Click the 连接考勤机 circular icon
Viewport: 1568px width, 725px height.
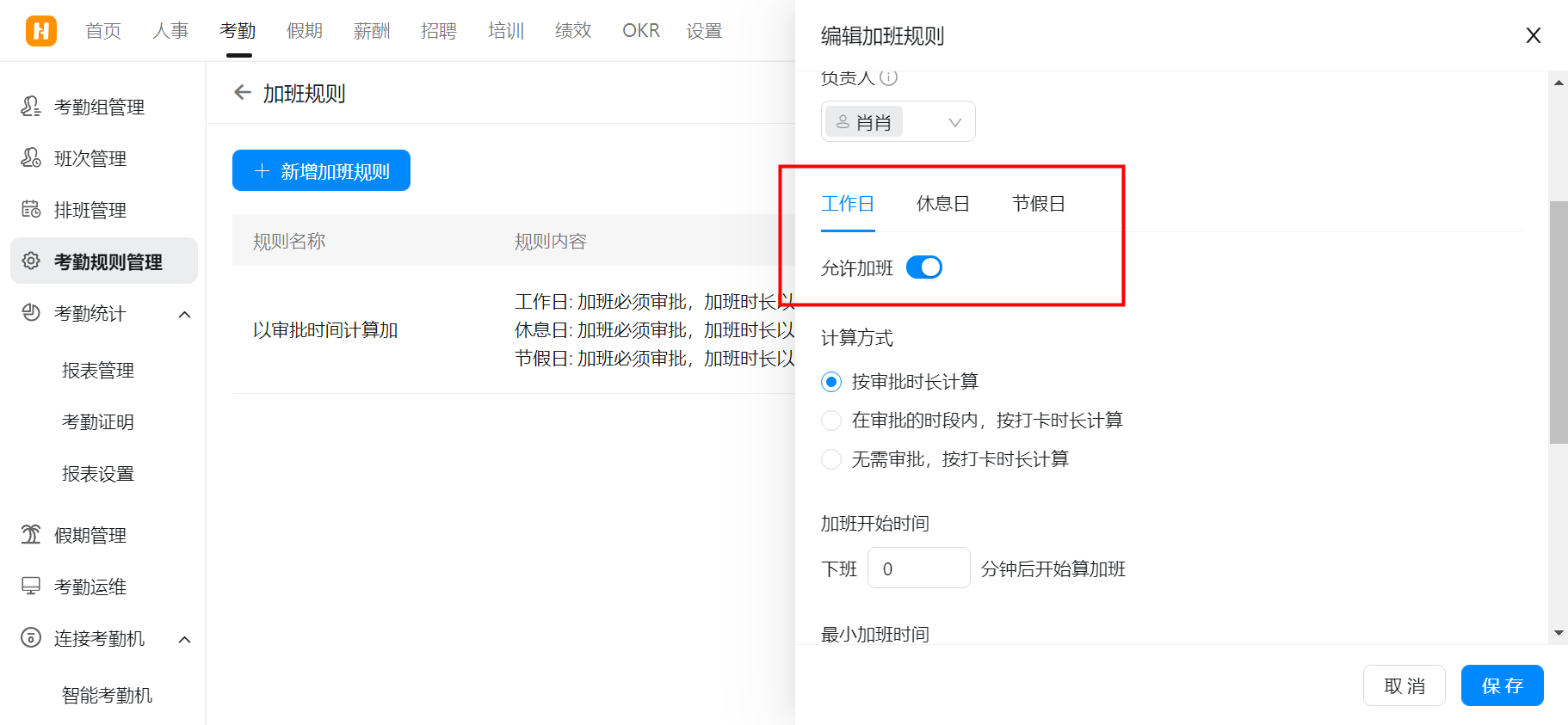(31, 638)
